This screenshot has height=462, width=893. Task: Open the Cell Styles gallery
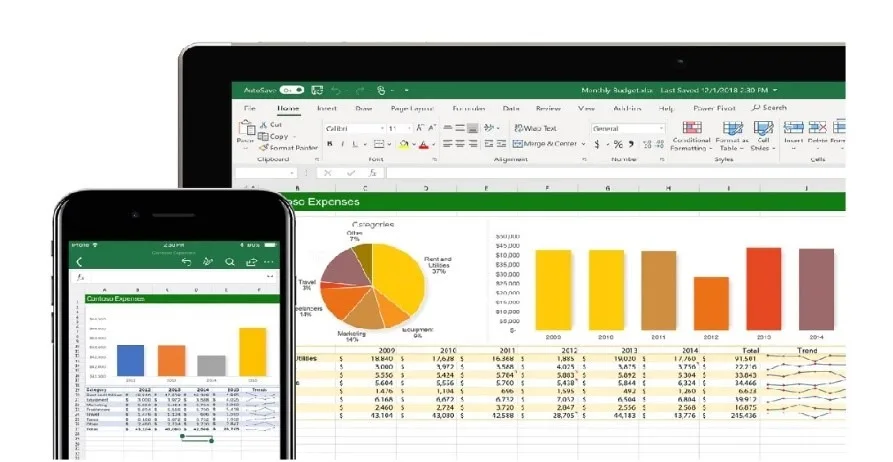(763, 136)
